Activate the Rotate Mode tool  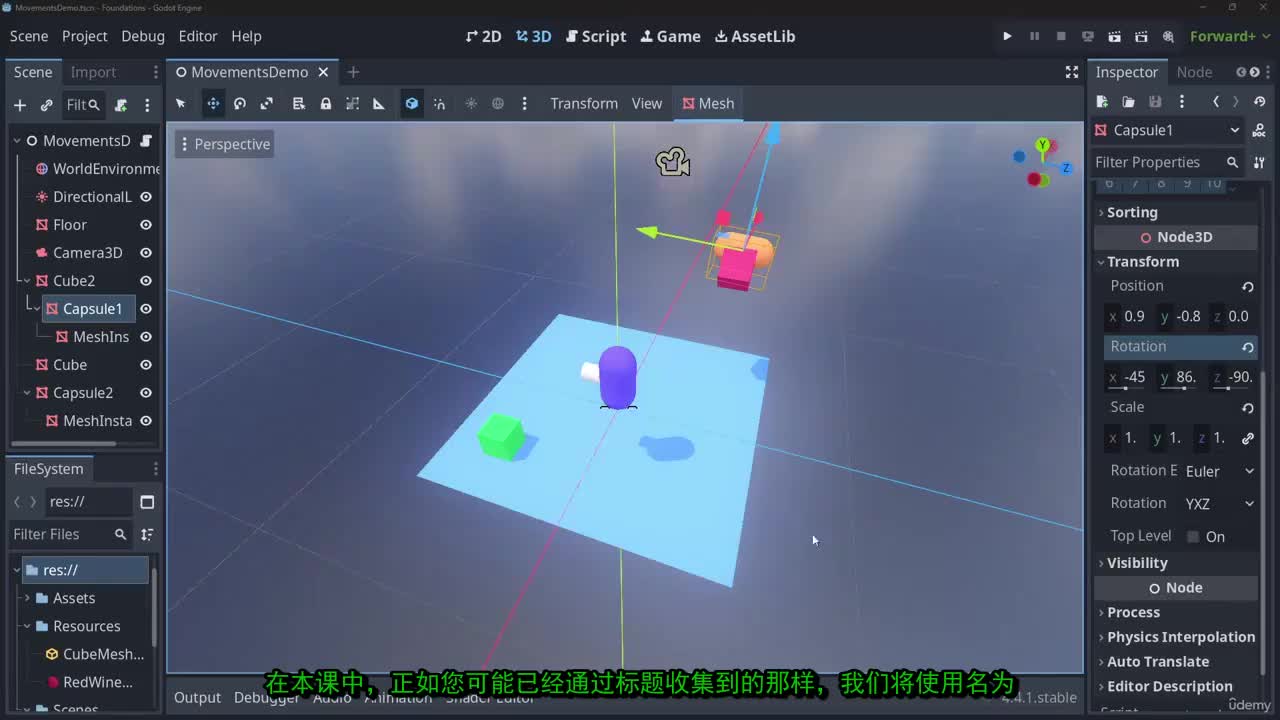240,103
